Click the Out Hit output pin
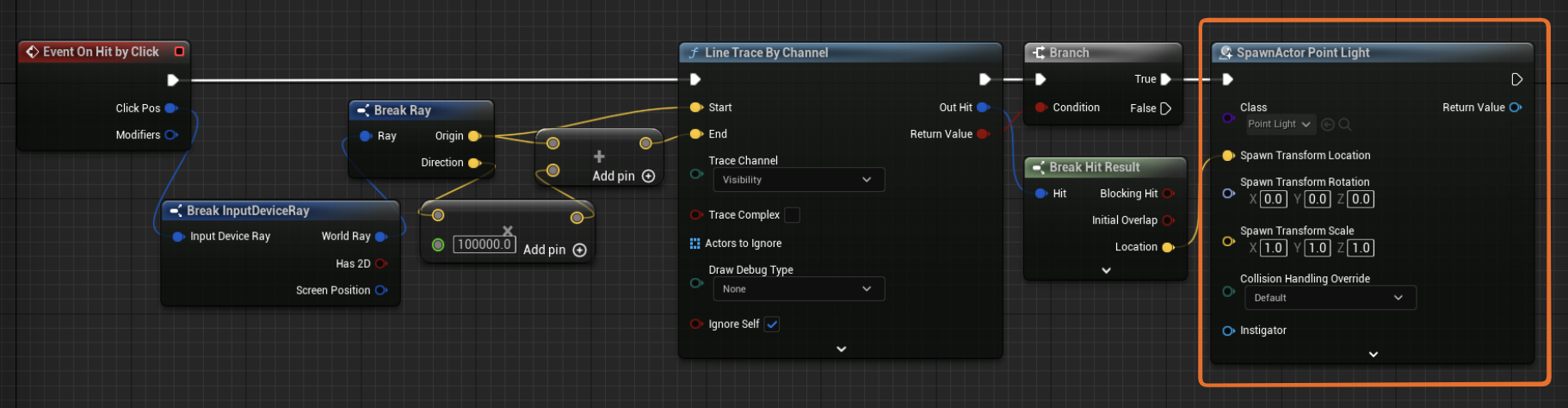 coord(984,108)
